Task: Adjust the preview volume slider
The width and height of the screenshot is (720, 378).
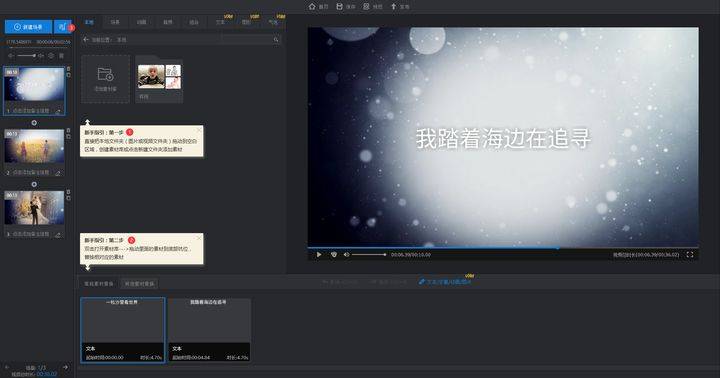Action: coord(369,254)
